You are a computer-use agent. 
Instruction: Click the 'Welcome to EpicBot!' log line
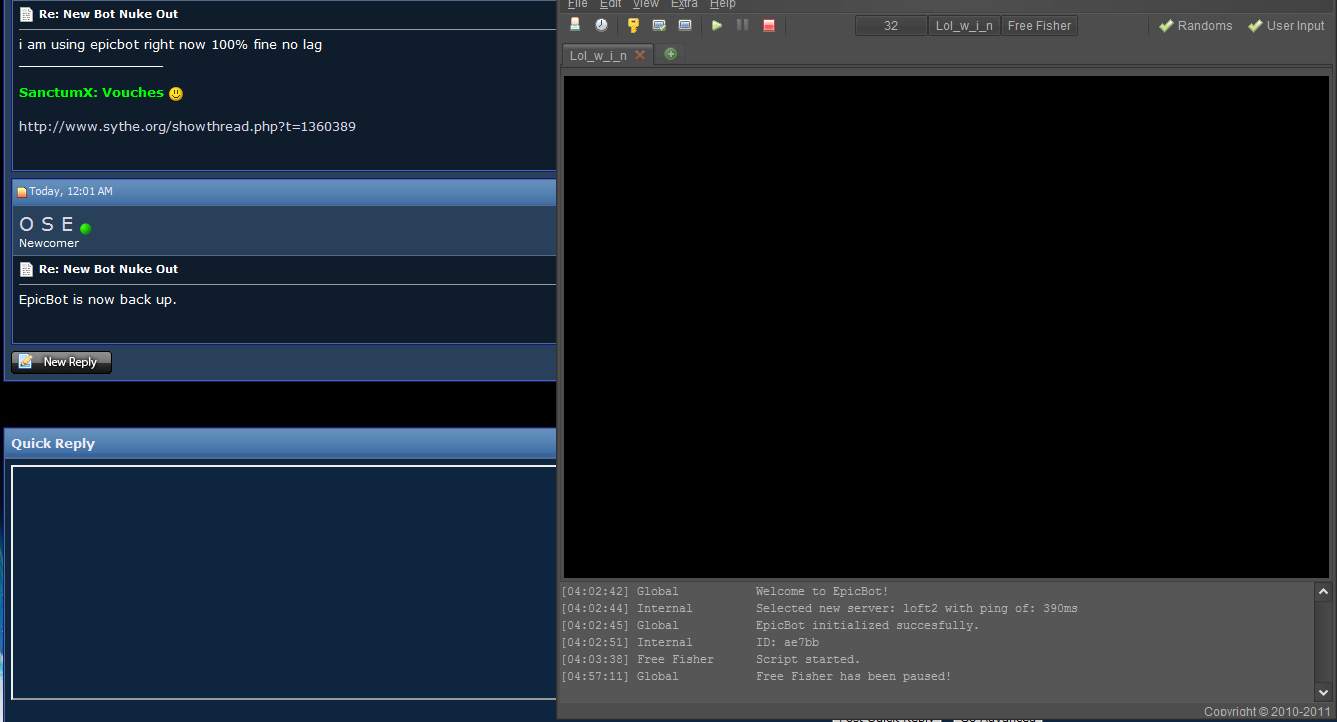point(822,592)
